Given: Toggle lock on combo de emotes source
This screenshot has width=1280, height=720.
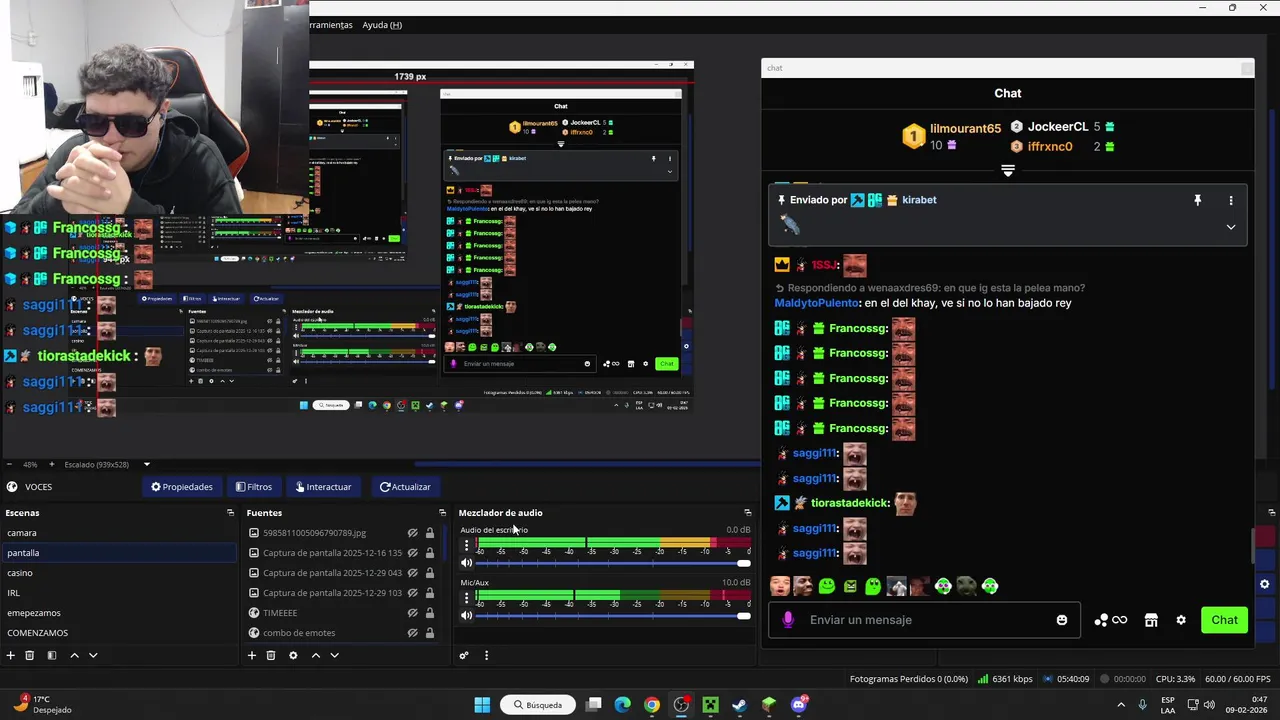Looking at the screenshot, I should click(430, 633).
